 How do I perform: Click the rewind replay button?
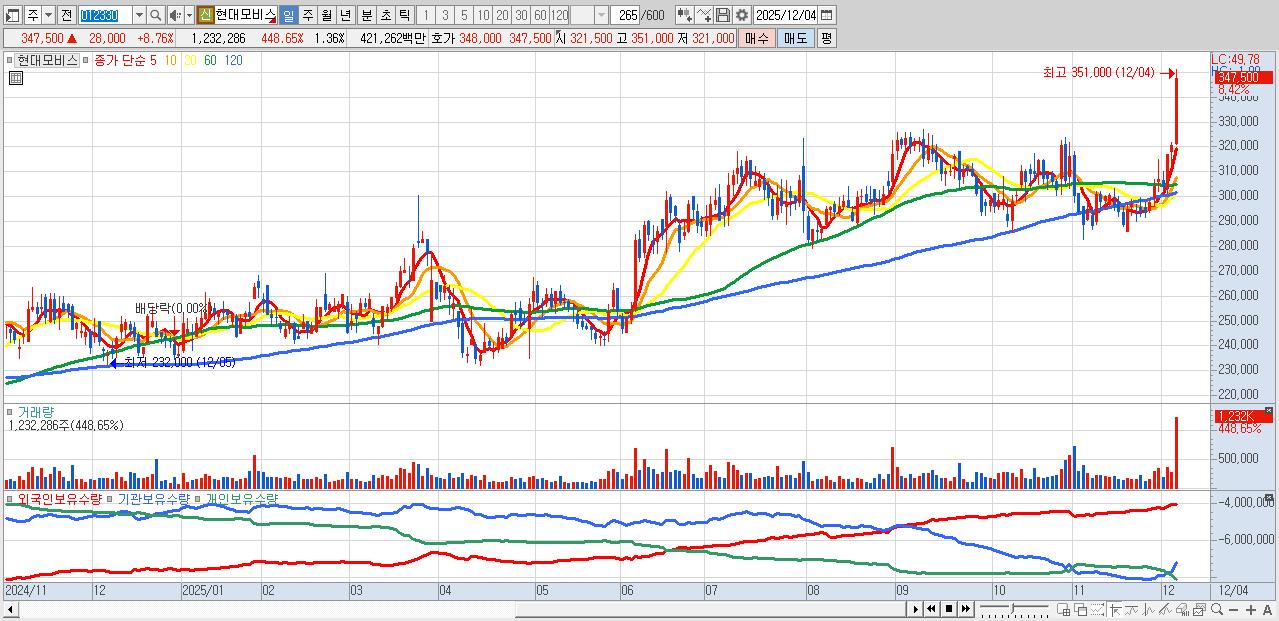pyautogui.click(x=931, y=608)
